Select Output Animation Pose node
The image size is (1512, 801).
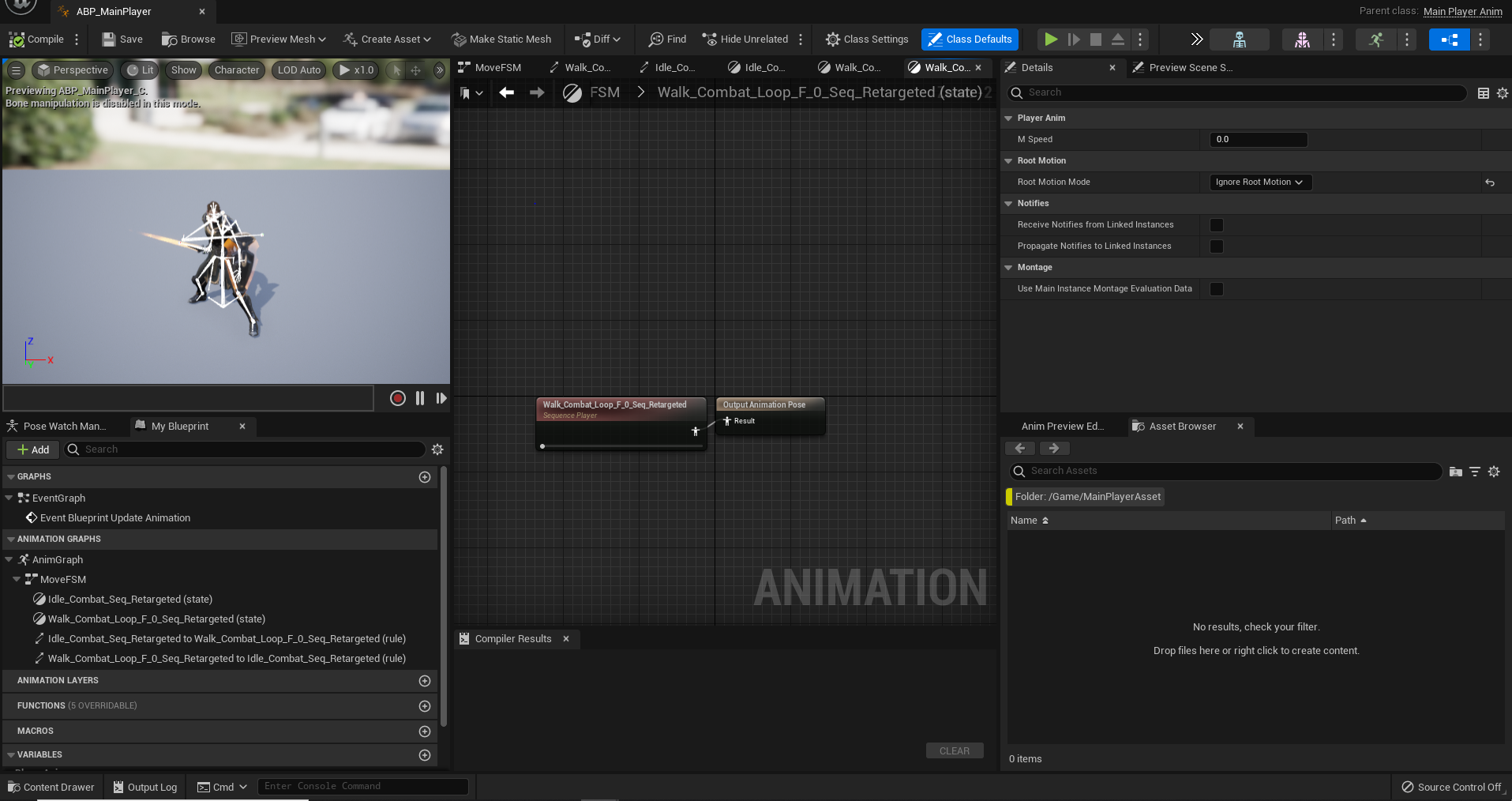click(770, 416)
